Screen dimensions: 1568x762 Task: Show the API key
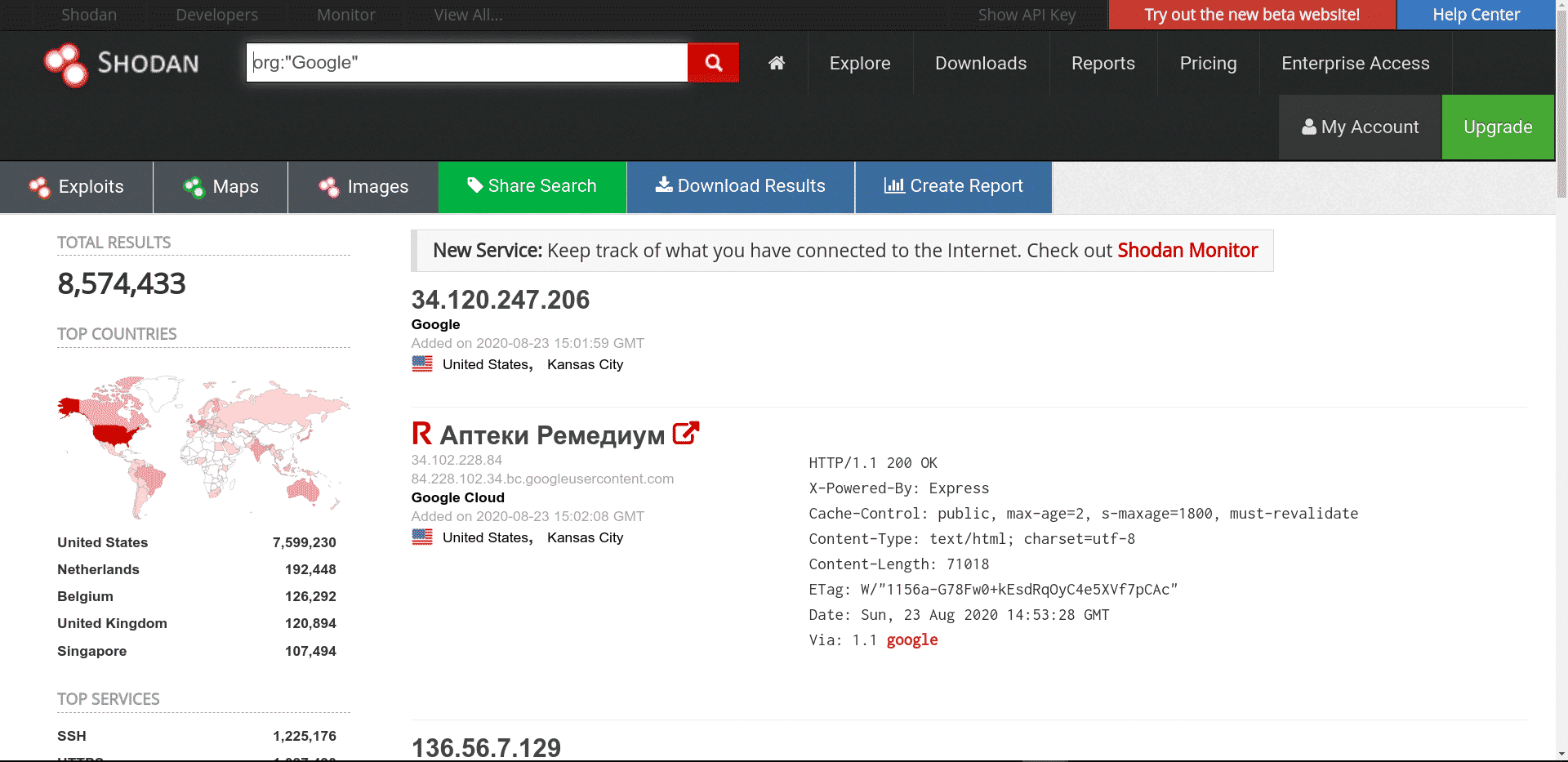pos(1027,15)
